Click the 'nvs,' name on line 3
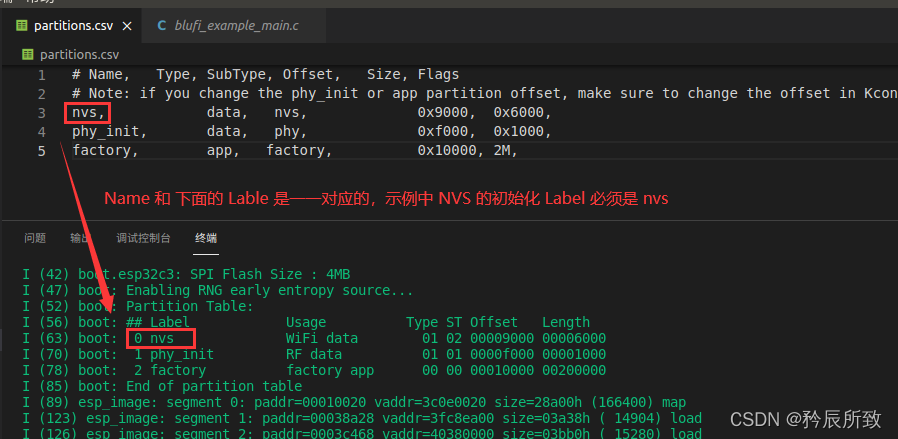This screenshot has height=439, width=898. pos(88,113)
